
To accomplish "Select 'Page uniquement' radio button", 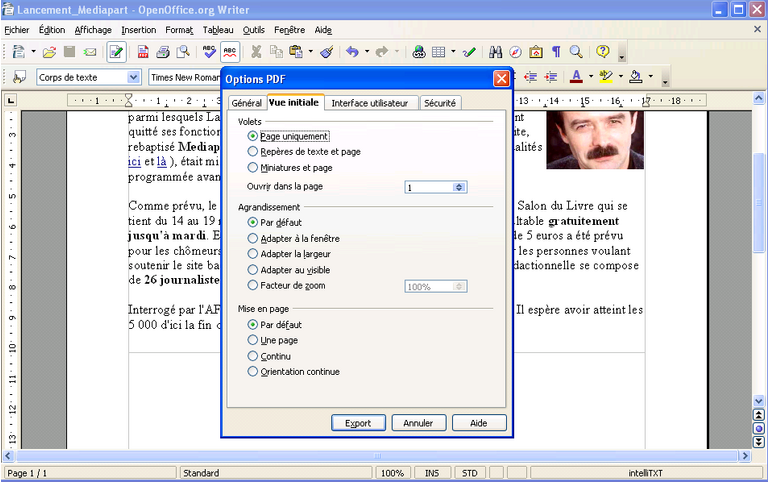I will (252, 136).
